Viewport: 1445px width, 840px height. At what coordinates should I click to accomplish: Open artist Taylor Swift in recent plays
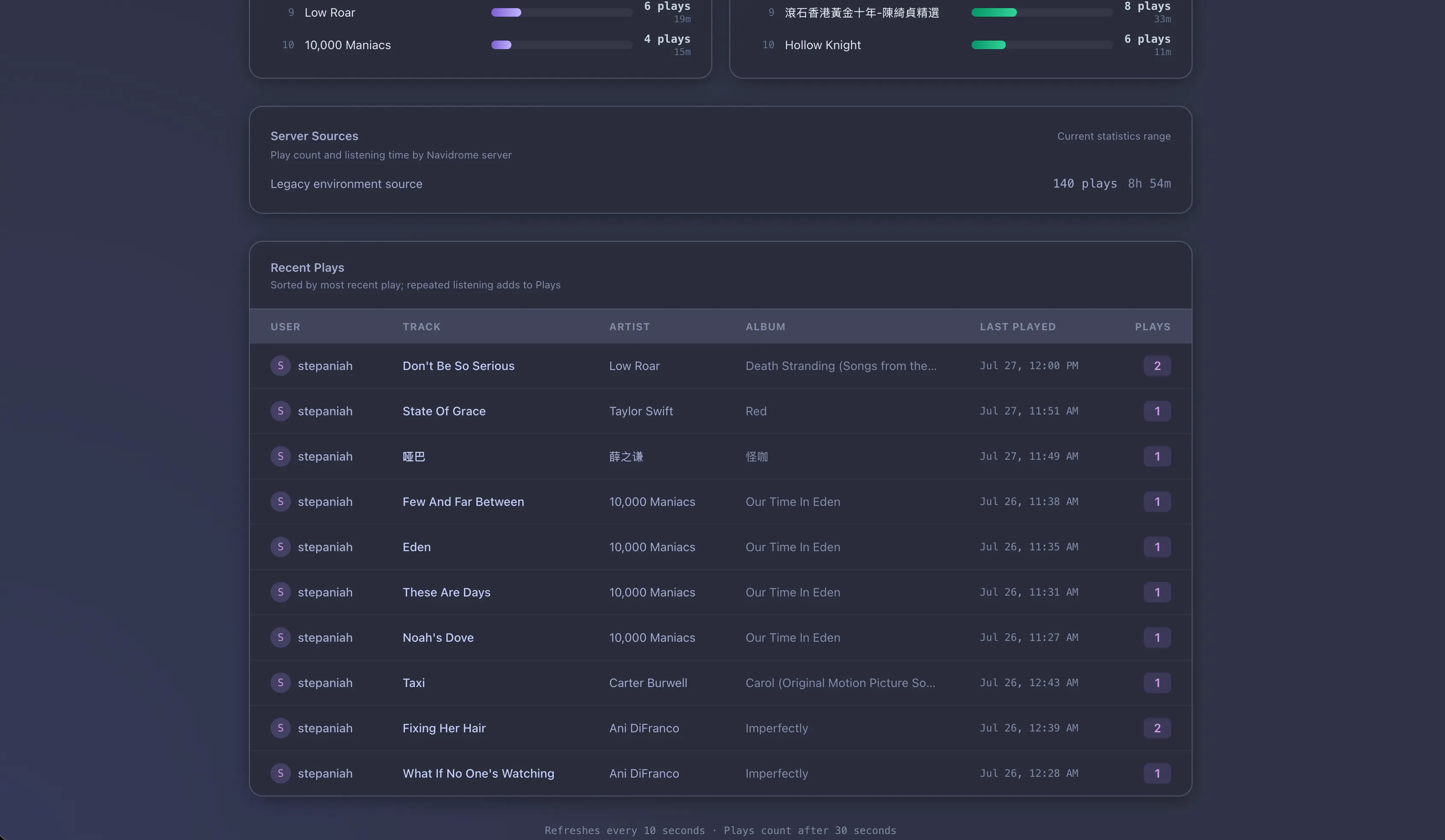[640, 411]
